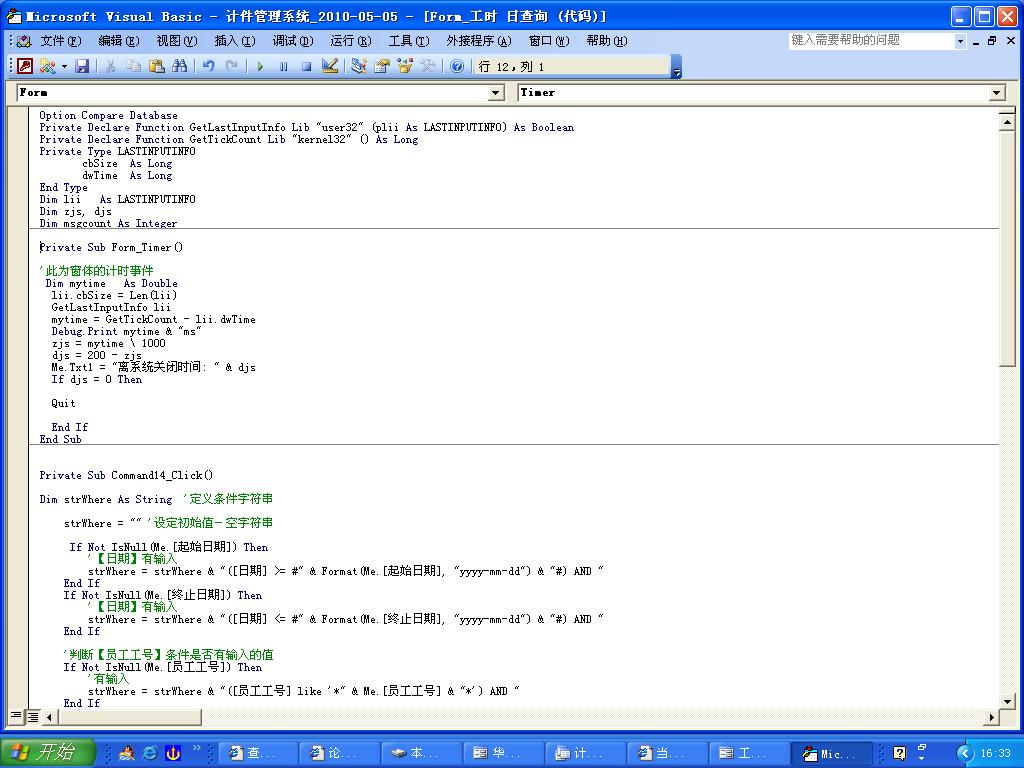The height and width of the screenshot is (768, 1024).
Task: Click the Insert Module icon
Action: tap(47, 66)
